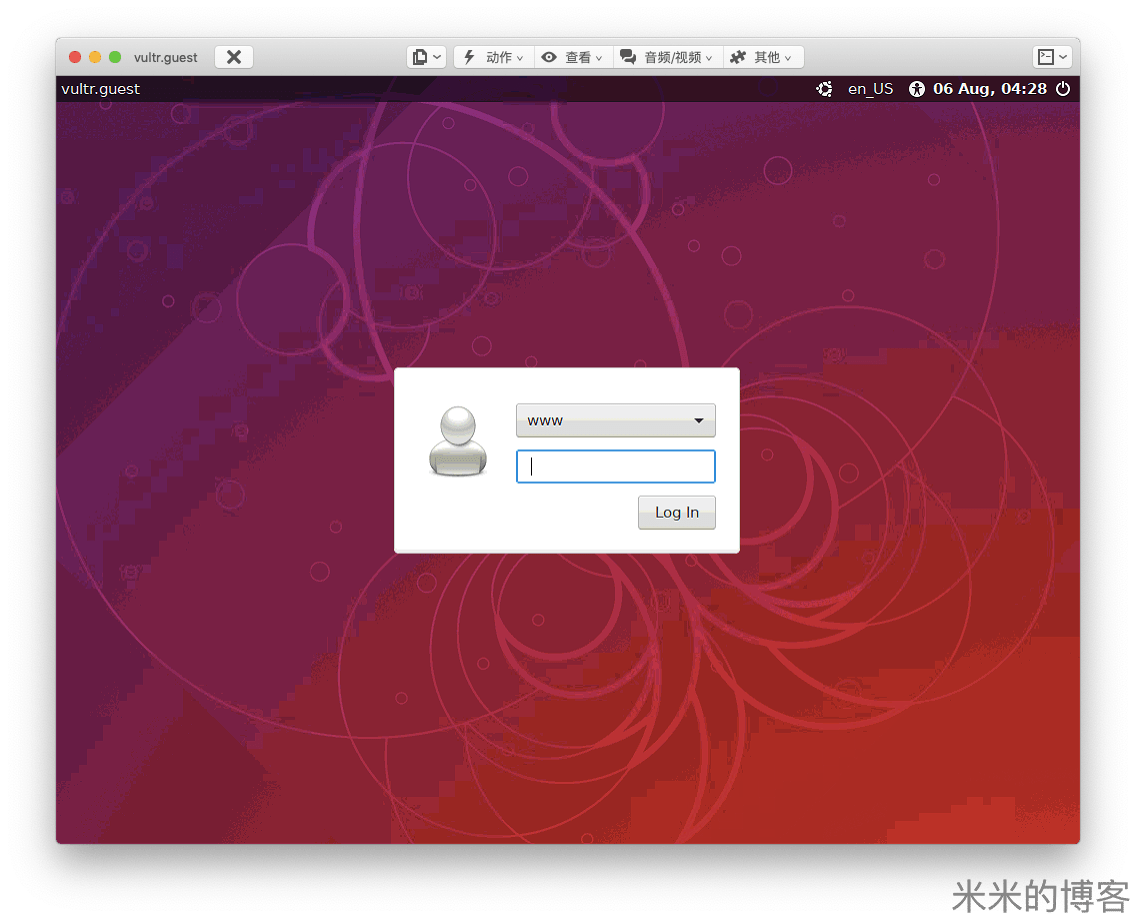The image size is (1136, 918).
Task: Click inside the password entry field
Action: coord(615,466)
